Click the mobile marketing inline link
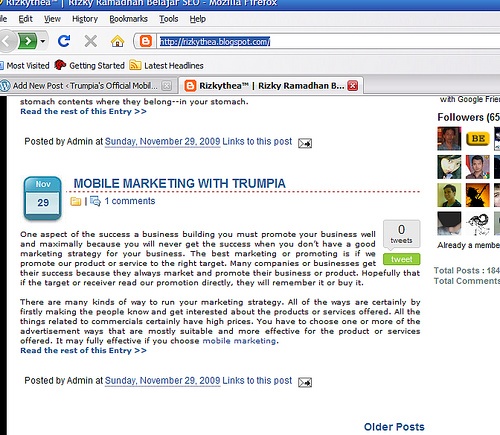This screenshot has width=500, height=435. coord(239,341)
